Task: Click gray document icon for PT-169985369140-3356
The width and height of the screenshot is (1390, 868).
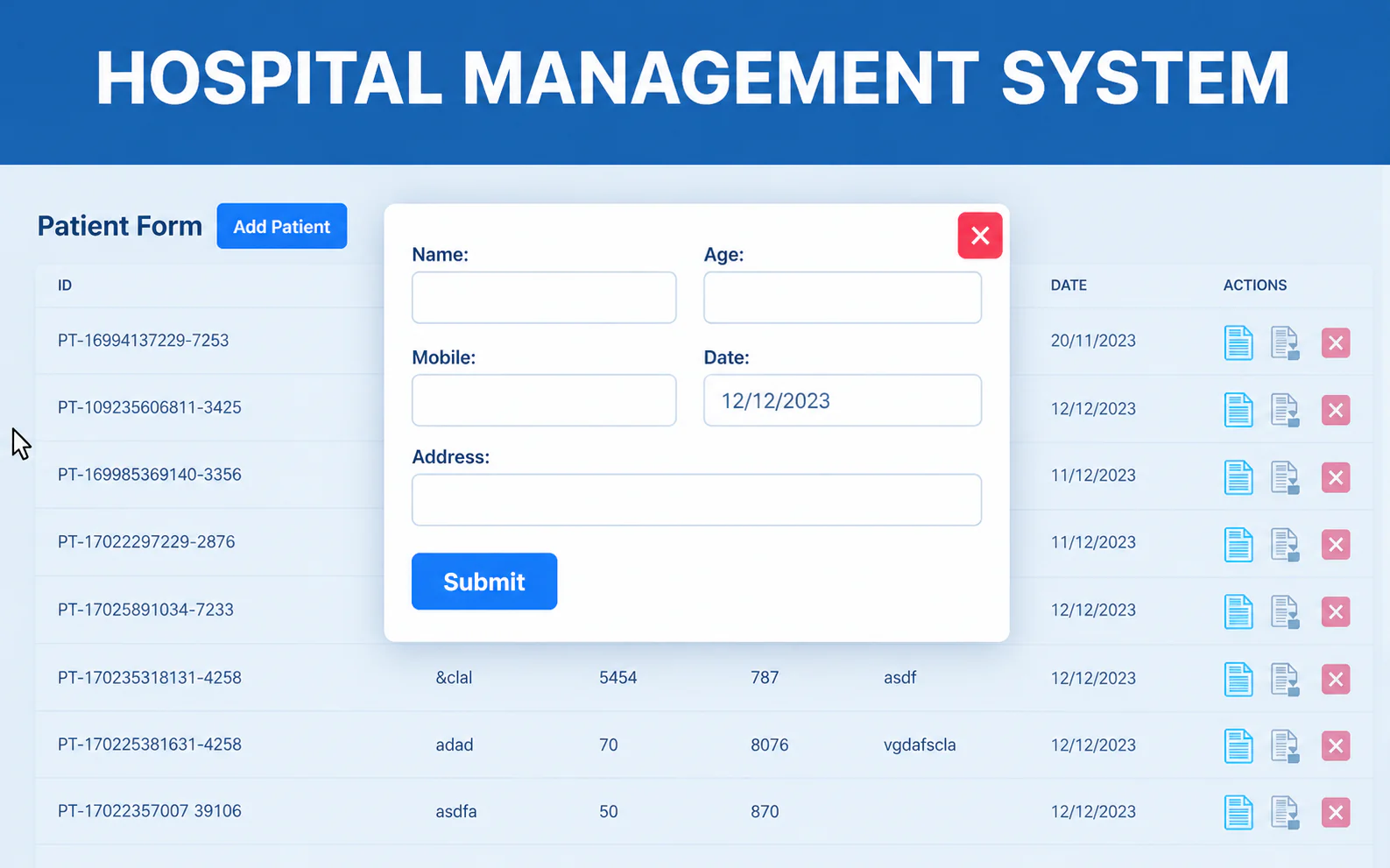Action: [1285, 477]
